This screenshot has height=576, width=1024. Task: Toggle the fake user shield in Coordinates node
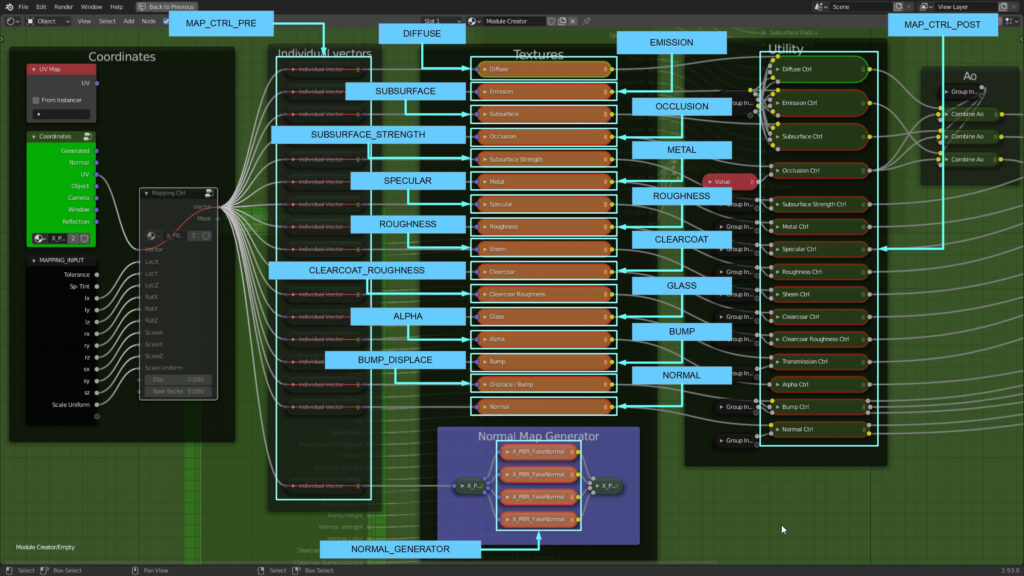[84, 238]
